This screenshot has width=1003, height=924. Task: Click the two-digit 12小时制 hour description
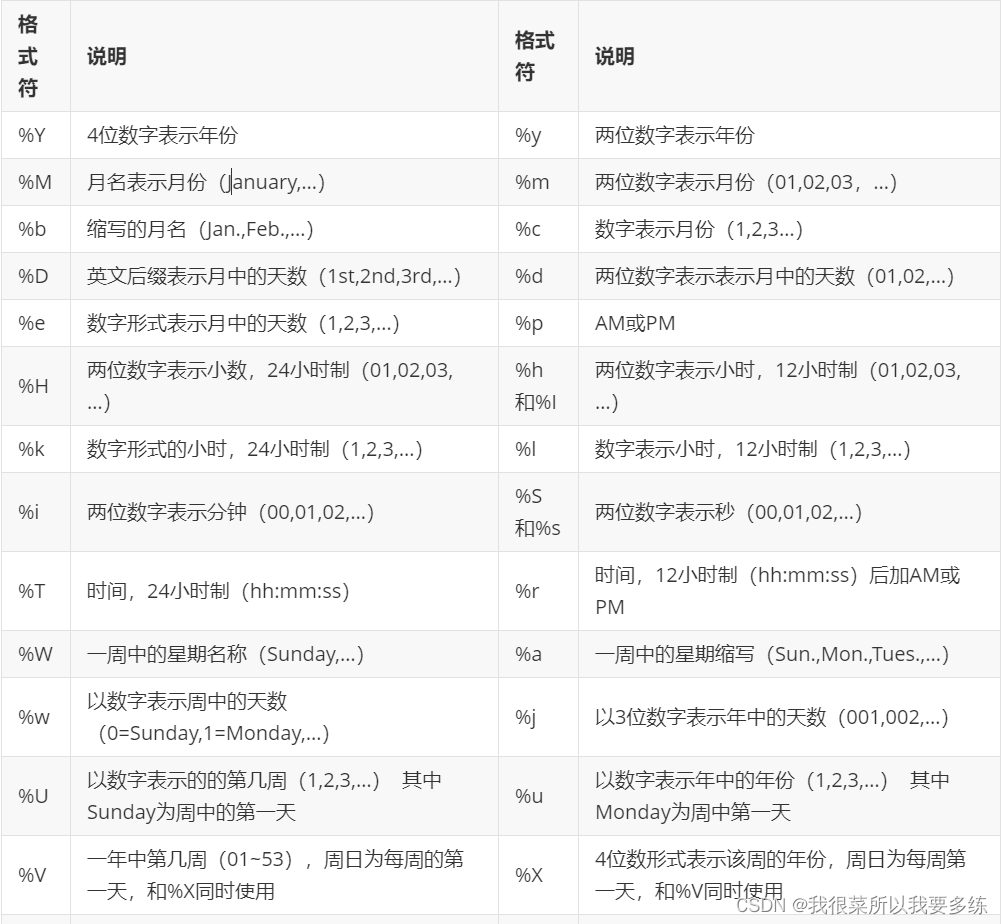pos(778,386)
